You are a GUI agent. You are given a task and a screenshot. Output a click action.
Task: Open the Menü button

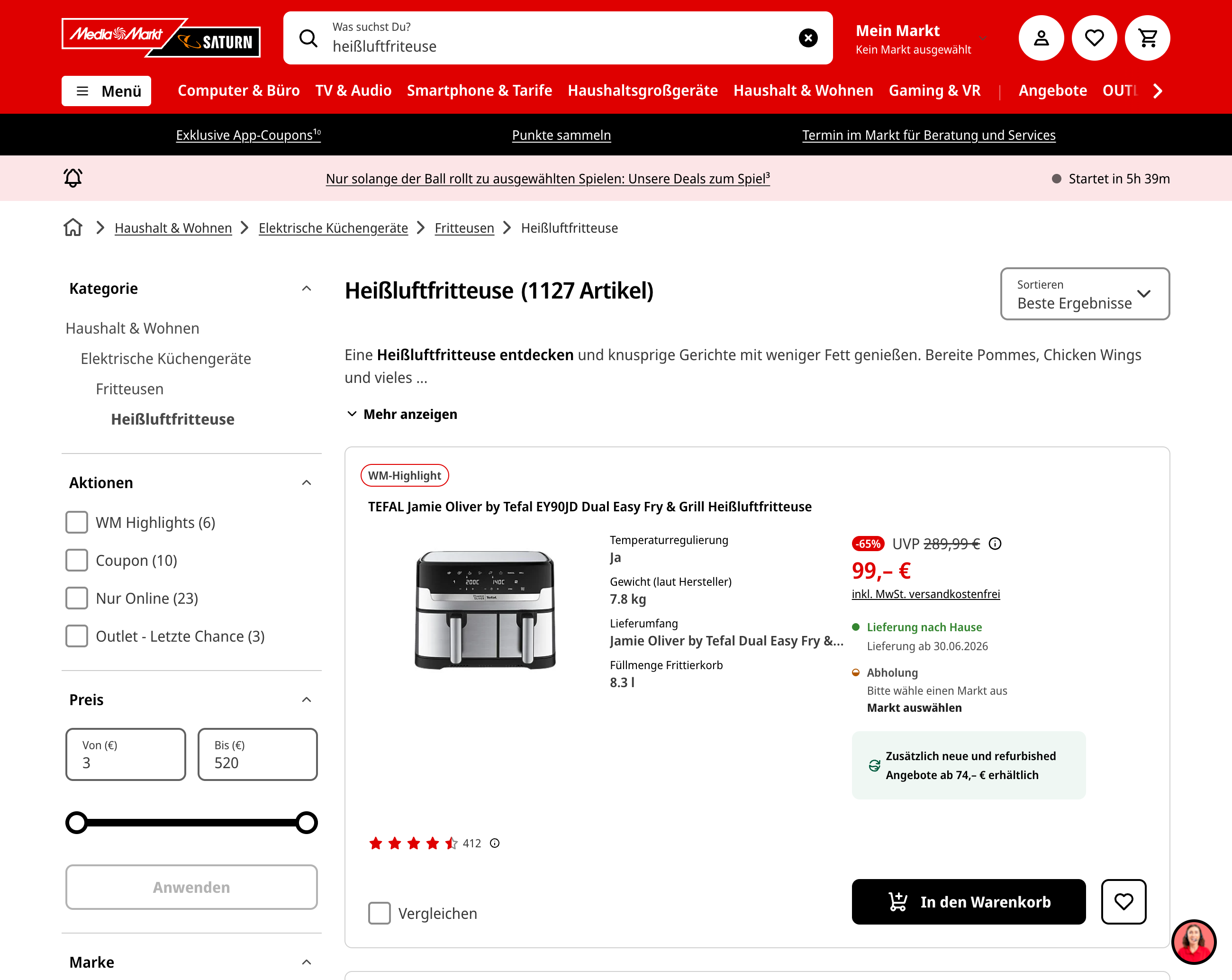tap(106, 91)
